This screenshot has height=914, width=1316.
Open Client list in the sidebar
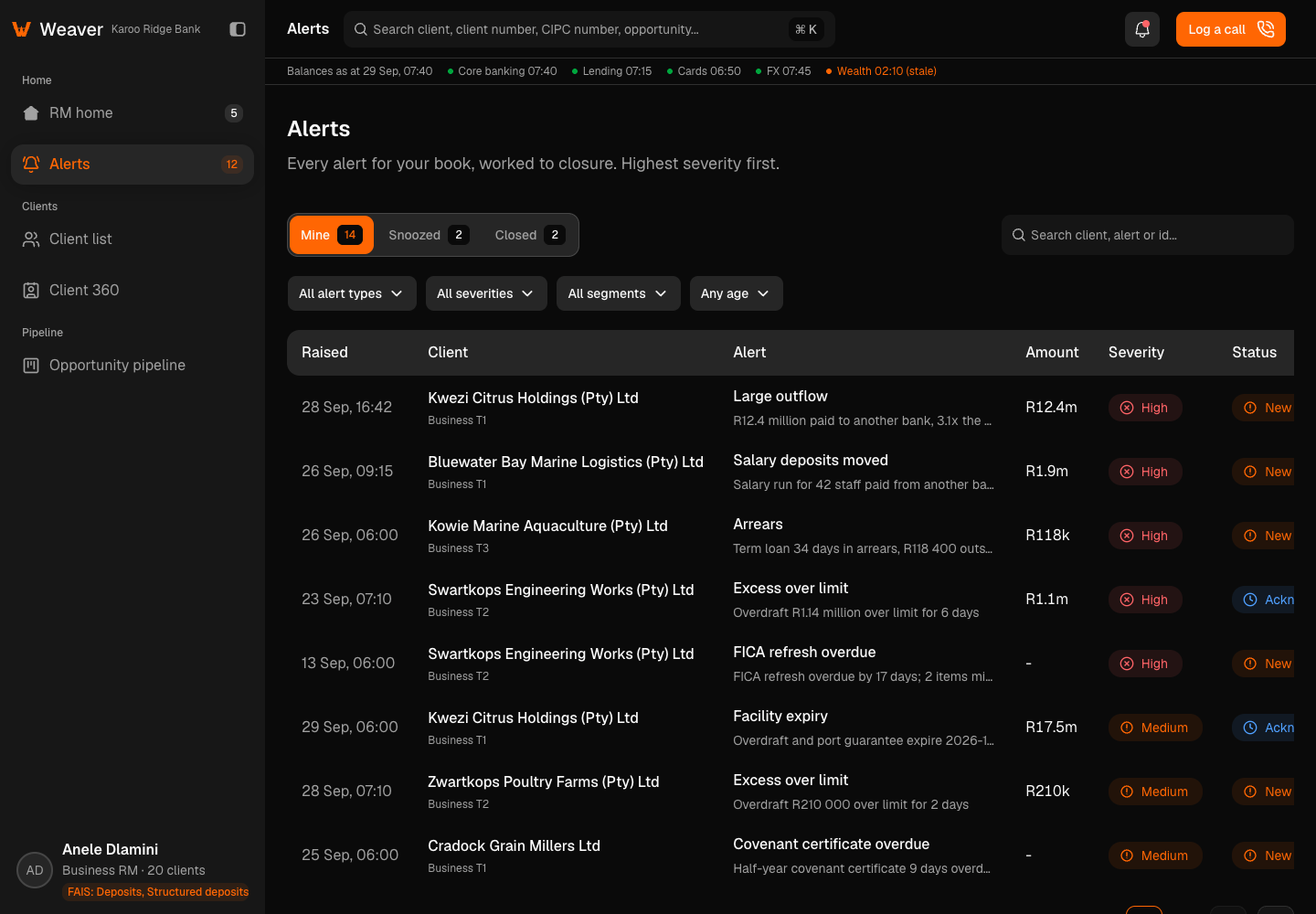click(x=133, y=239)
